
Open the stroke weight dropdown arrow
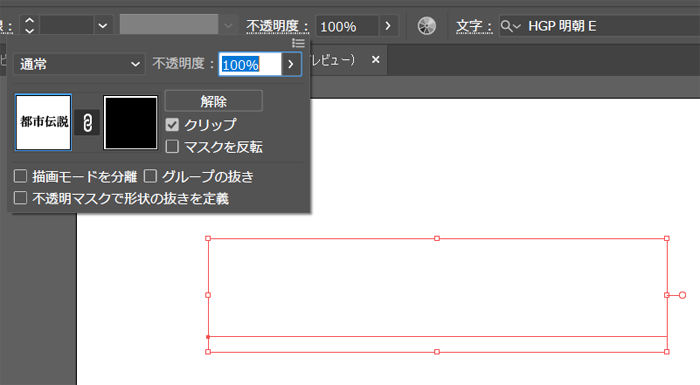point(103,25)
